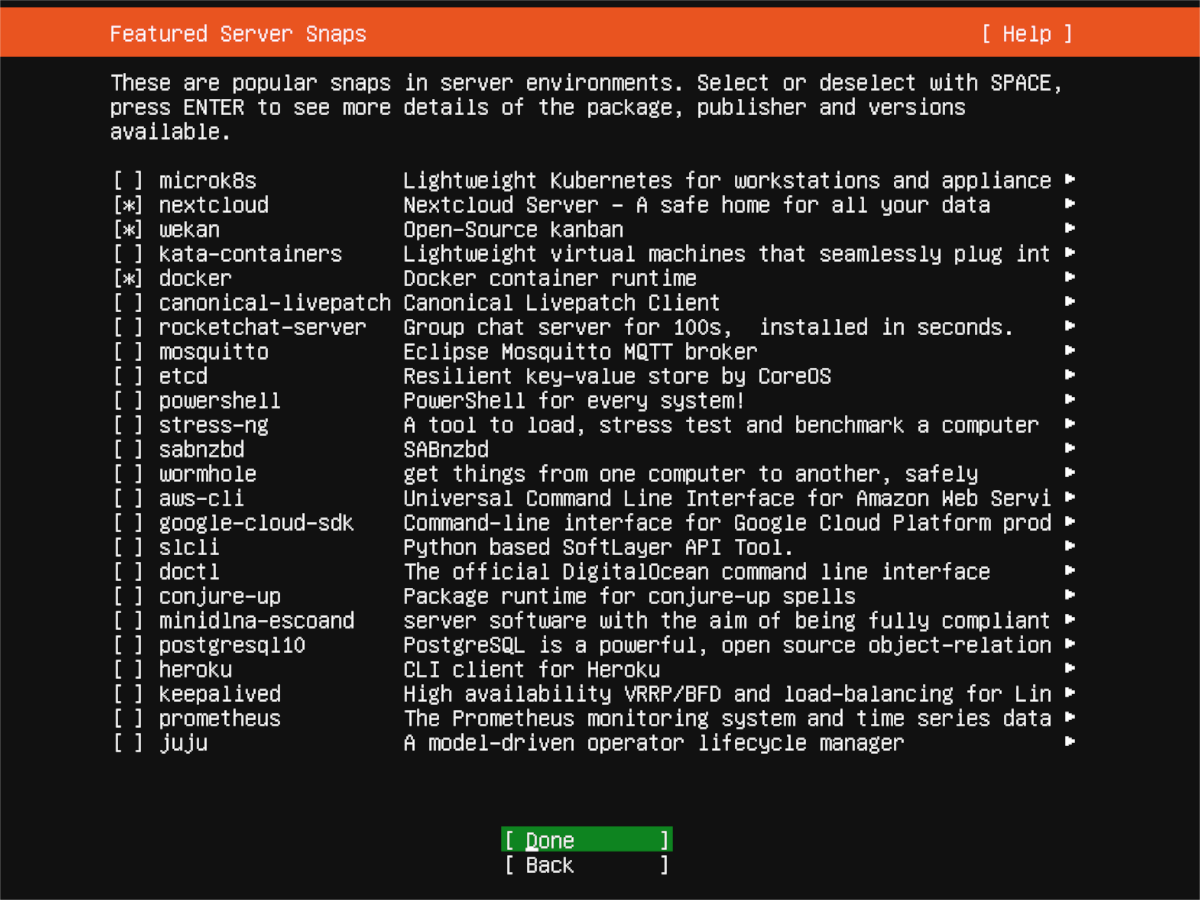
Task: Open the Help menu
Action: (1028, 33)
